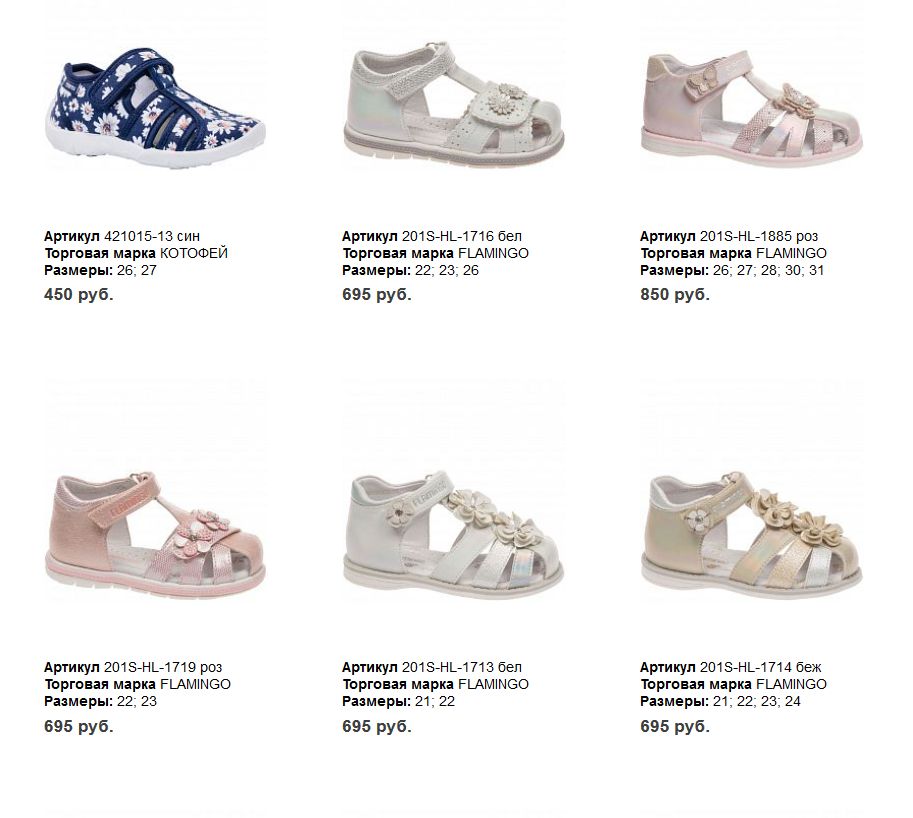This screenshot has width=913, height=818.
Task: Click the 850 руб. price
Action: point(675,295)
